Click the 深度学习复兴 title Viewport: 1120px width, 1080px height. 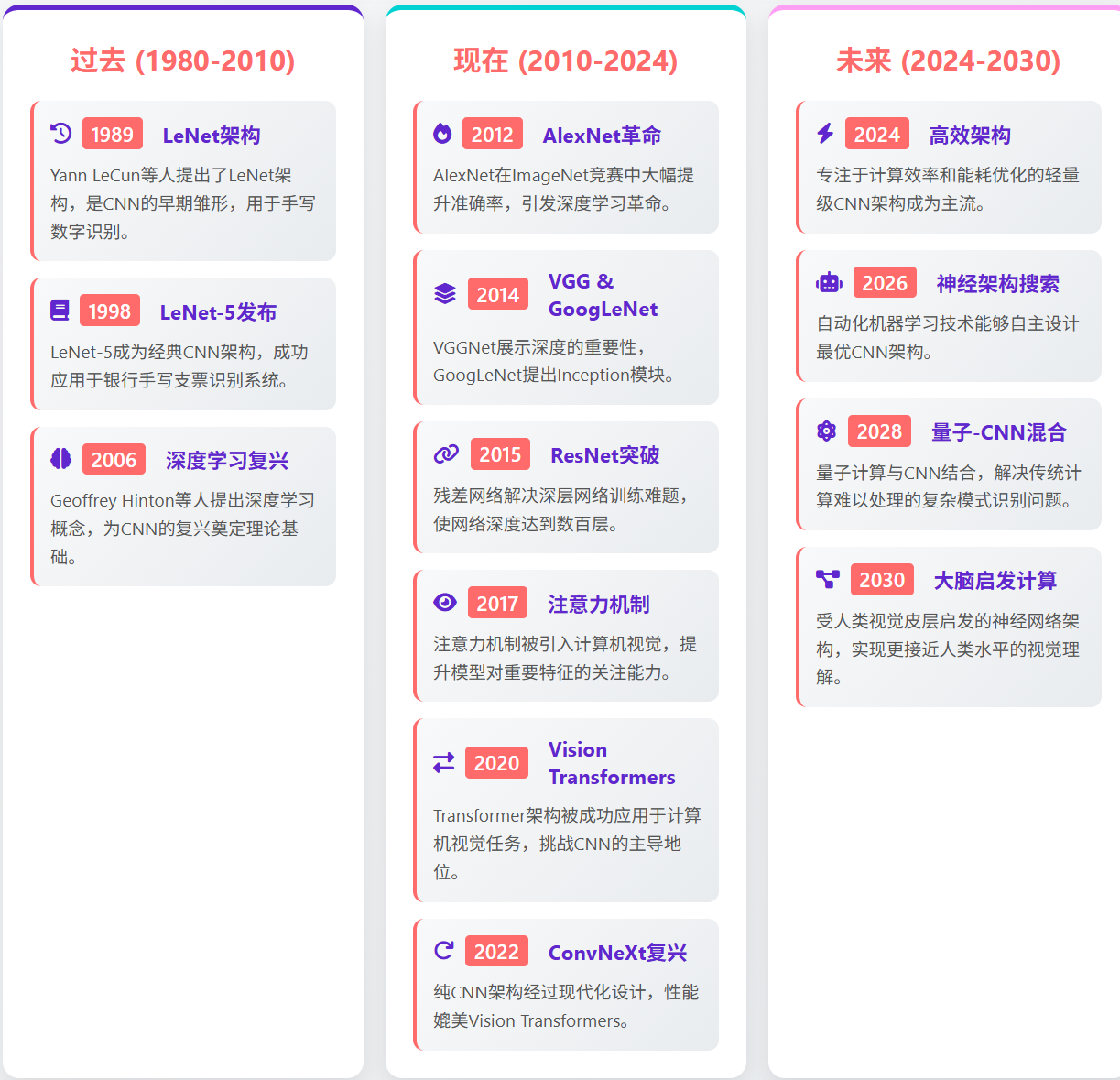click(227, 460)
